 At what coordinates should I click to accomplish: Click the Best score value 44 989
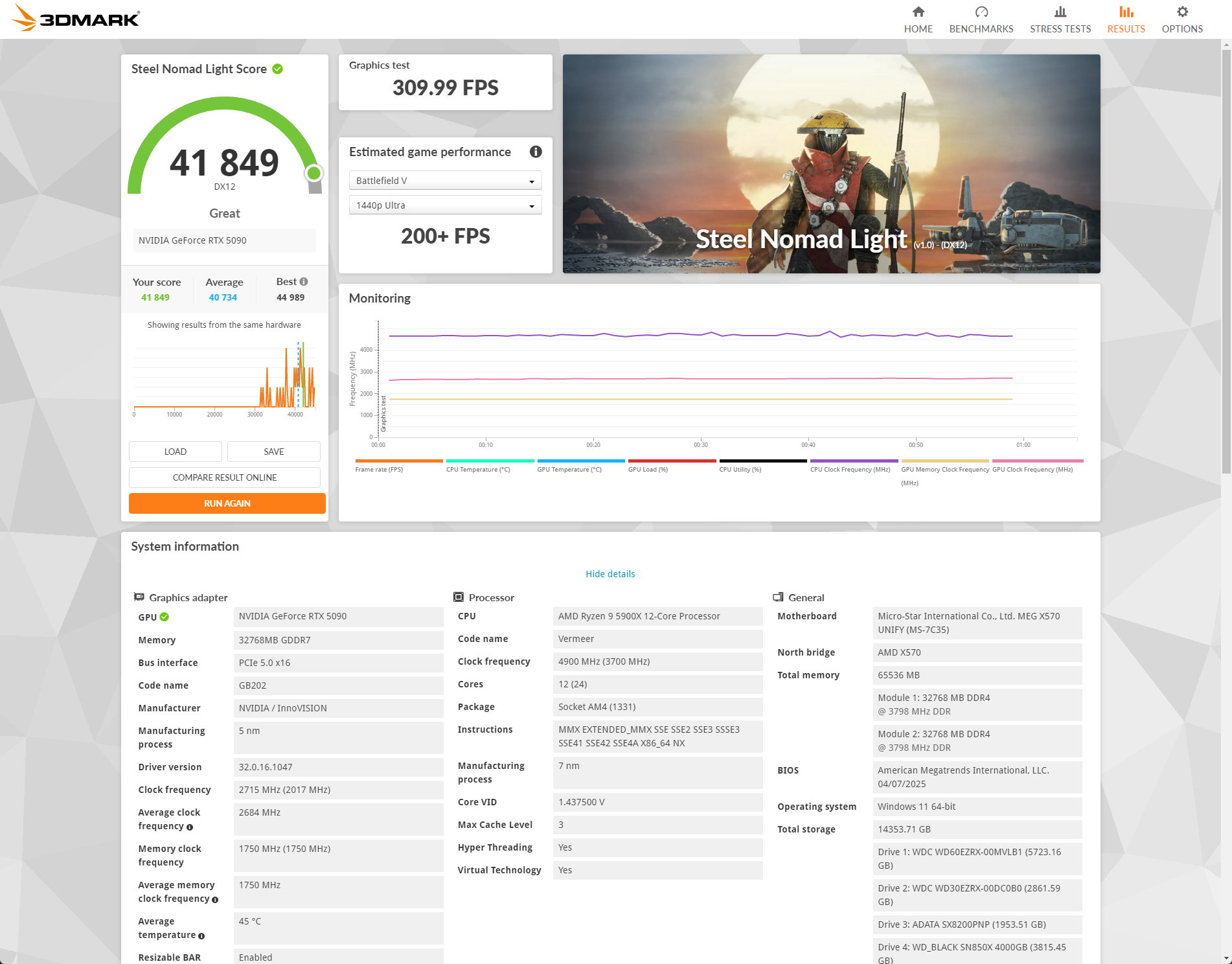[x=290, y=297]
